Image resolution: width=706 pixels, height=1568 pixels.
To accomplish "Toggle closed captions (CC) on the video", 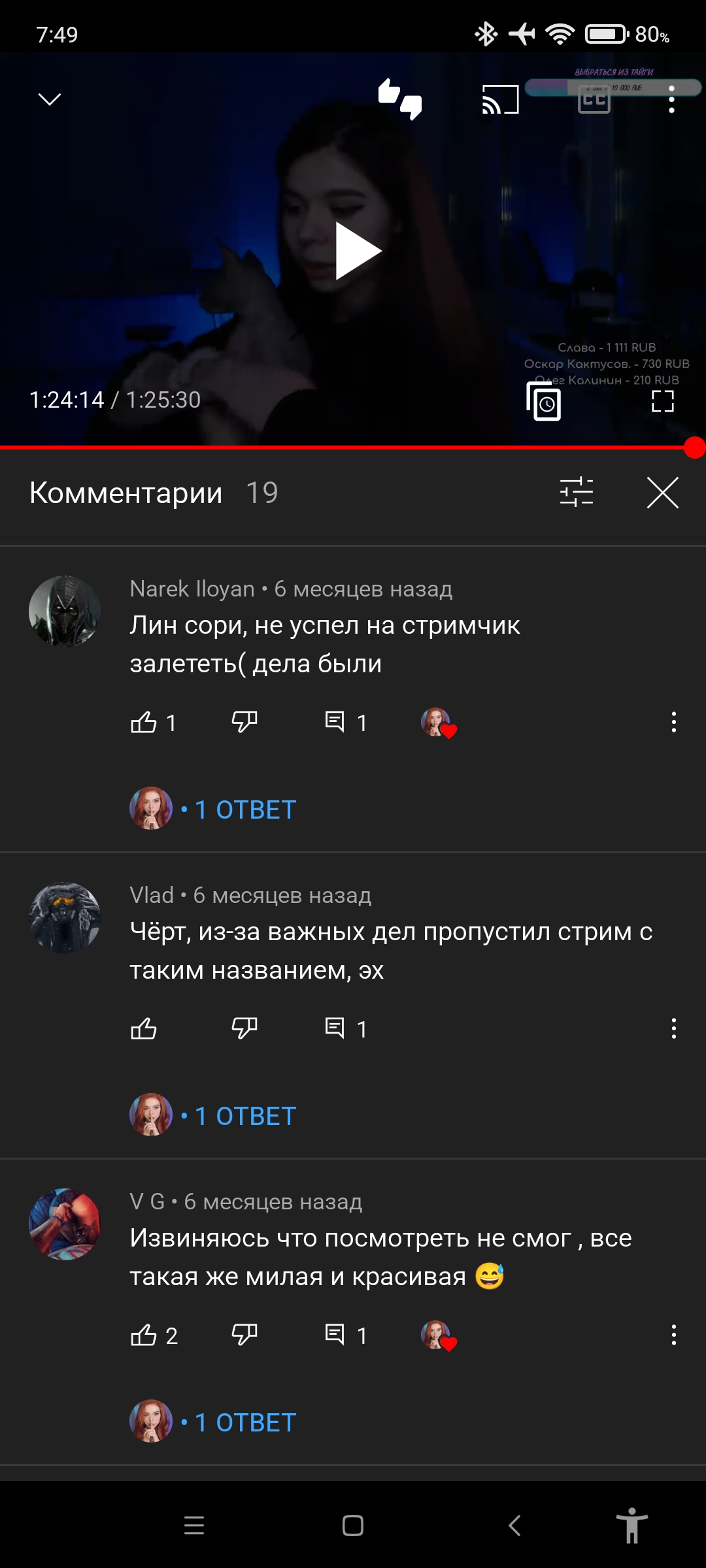I will (594, 99).
